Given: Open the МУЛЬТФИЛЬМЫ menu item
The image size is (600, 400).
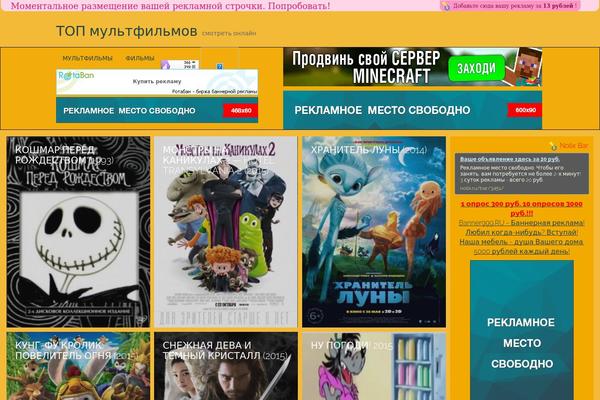Looking at the screenshot, I should tap(87, 58).
